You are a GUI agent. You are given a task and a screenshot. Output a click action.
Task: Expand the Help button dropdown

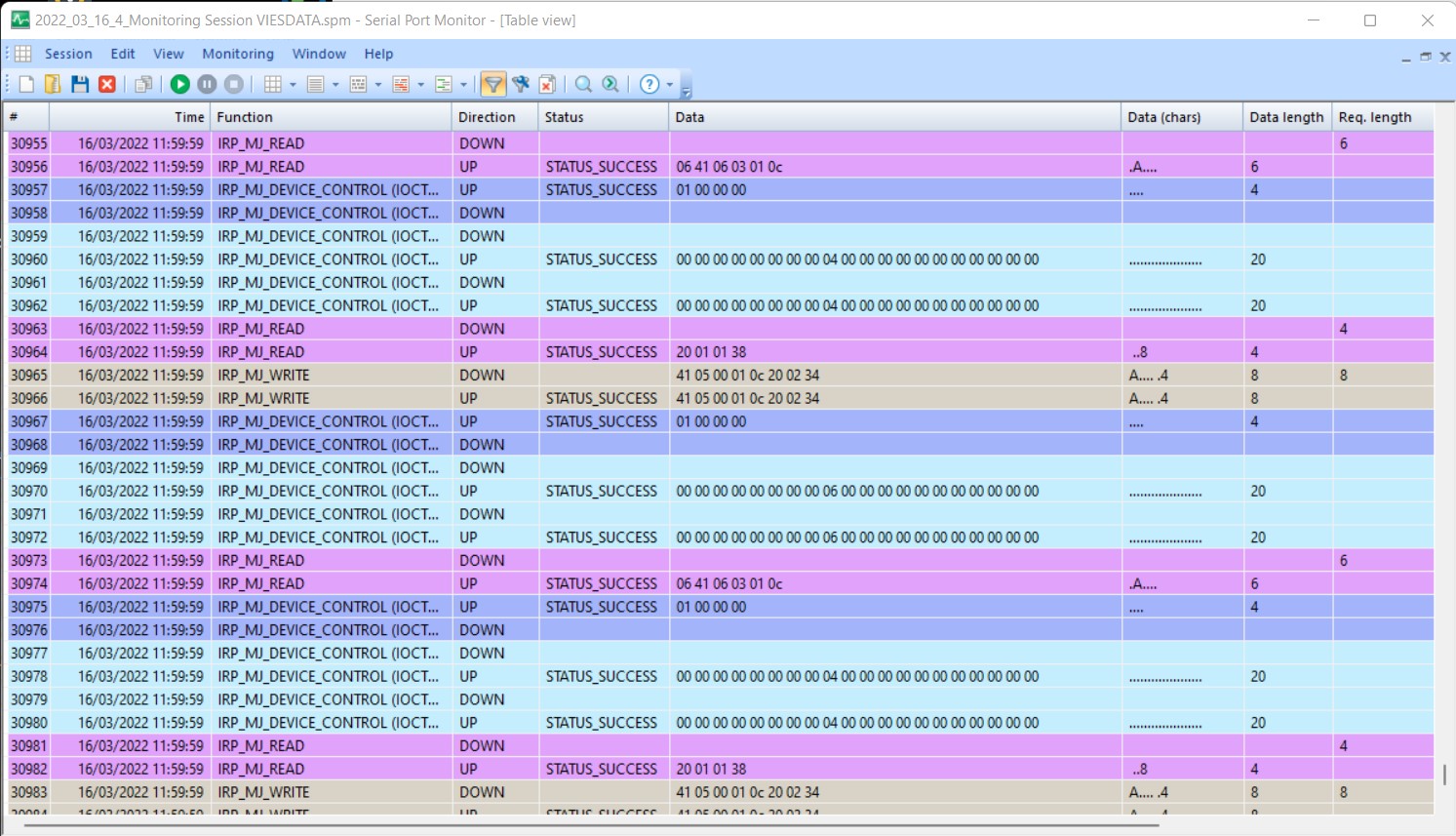click(667, 84)
